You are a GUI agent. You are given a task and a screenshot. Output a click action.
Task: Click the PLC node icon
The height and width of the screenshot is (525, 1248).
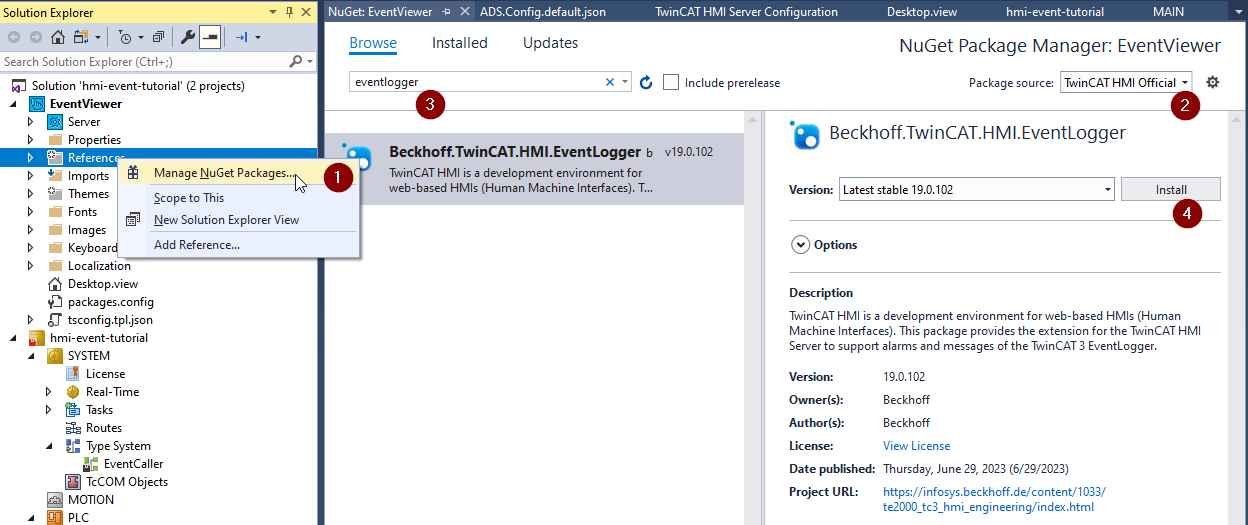tap(56, 518)
